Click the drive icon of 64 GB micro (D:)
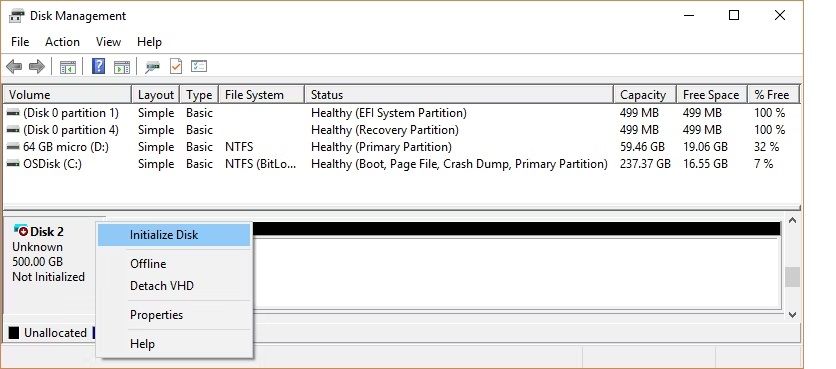The width and height of the screenshot is (836, 369). click(13, 147)
